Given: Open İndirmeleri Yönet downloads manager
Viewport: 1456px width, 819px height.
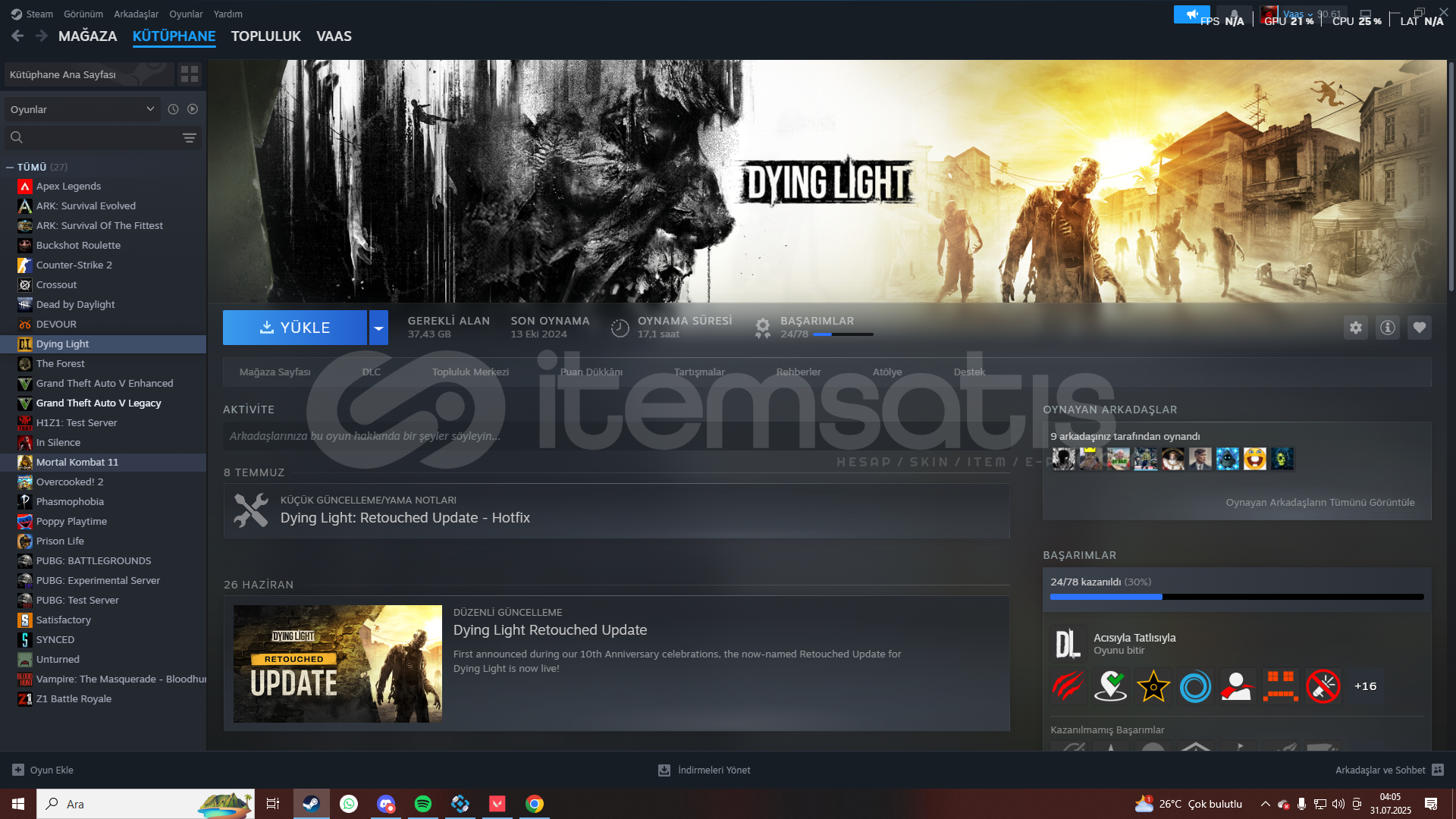Looking at the screenshot, I should pos(704,770).
